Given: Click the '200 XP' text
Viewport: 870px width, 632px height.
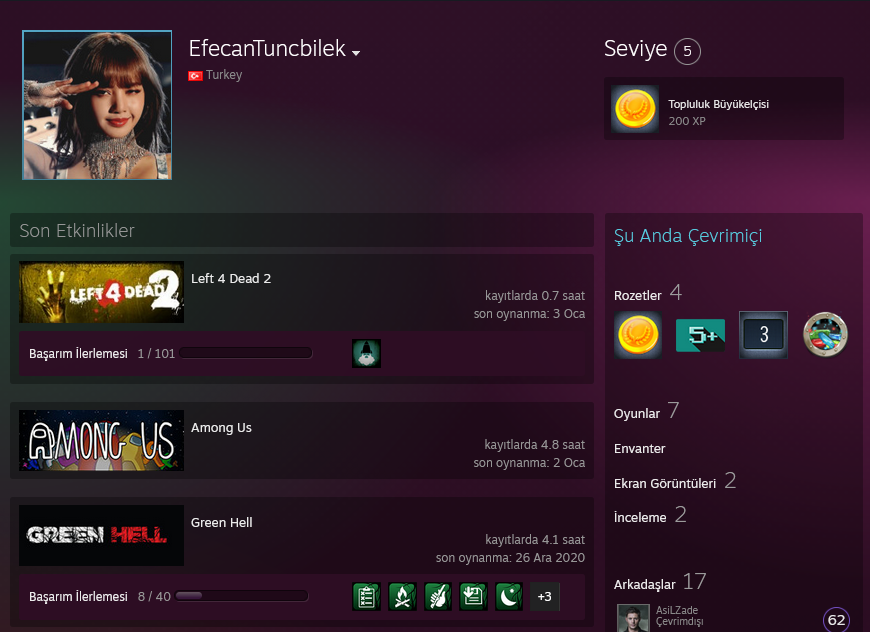Looking at the screenshot, I should coord(687,121).
